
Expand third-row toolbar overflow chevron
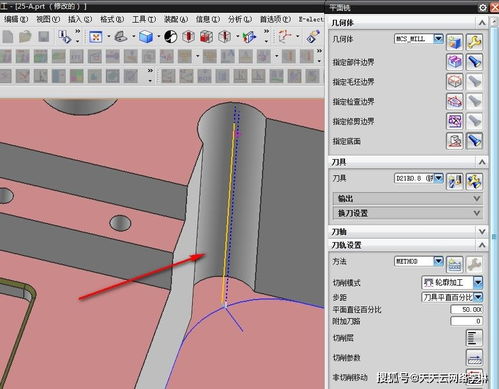[150, 71]
